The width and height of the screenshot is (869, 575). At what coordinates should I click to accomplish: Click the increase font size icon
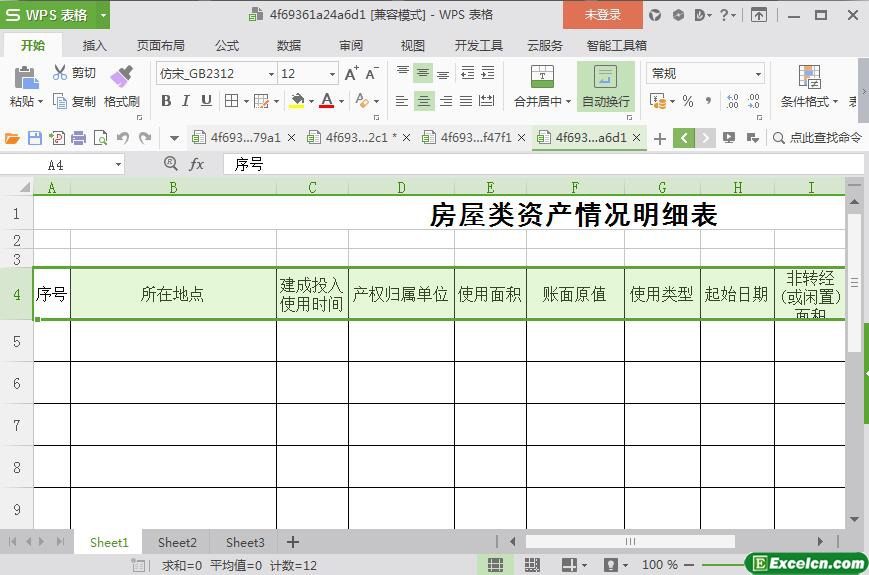tap(351, 74)
